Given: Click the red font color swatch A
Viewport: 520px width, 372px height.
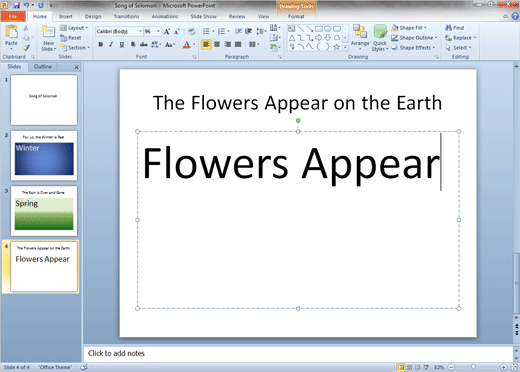Looking at the screenshot, I should tap(187, 44).
